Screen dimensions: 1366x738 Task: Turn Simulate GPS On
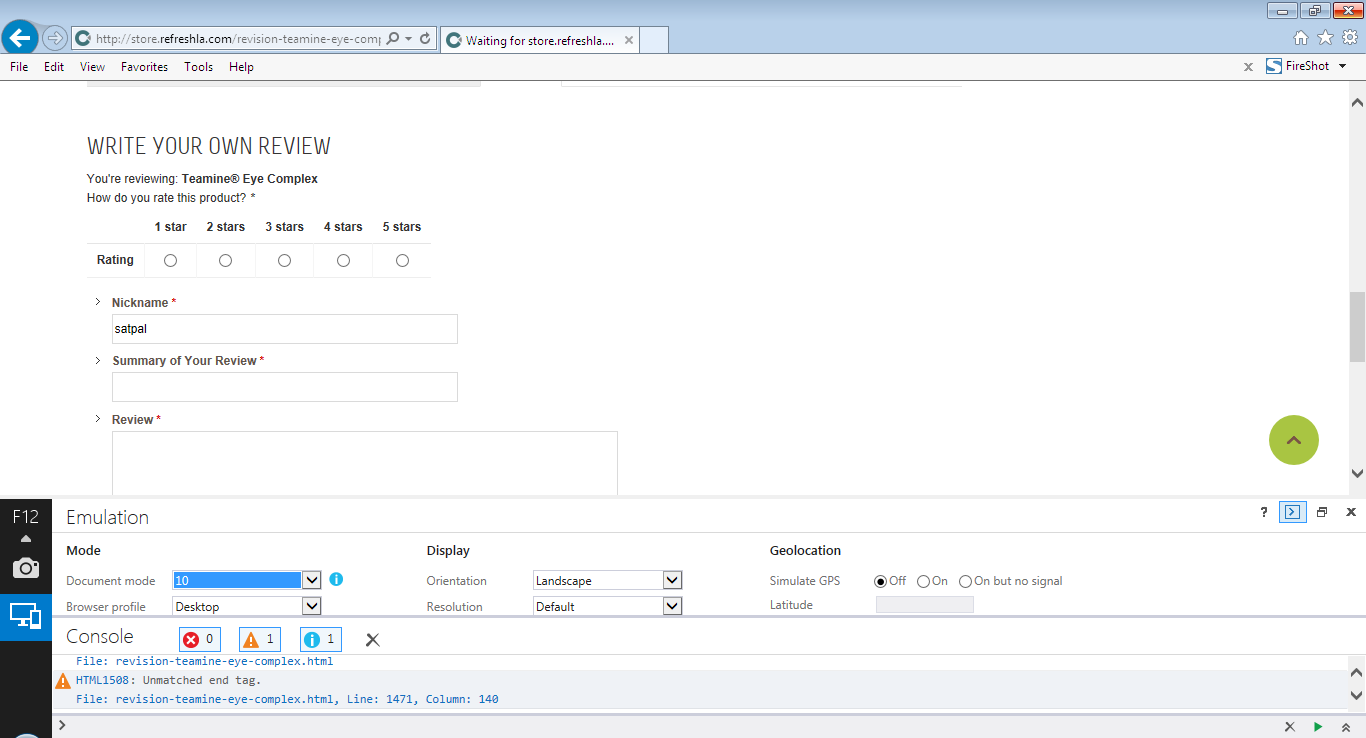[923, 581]
